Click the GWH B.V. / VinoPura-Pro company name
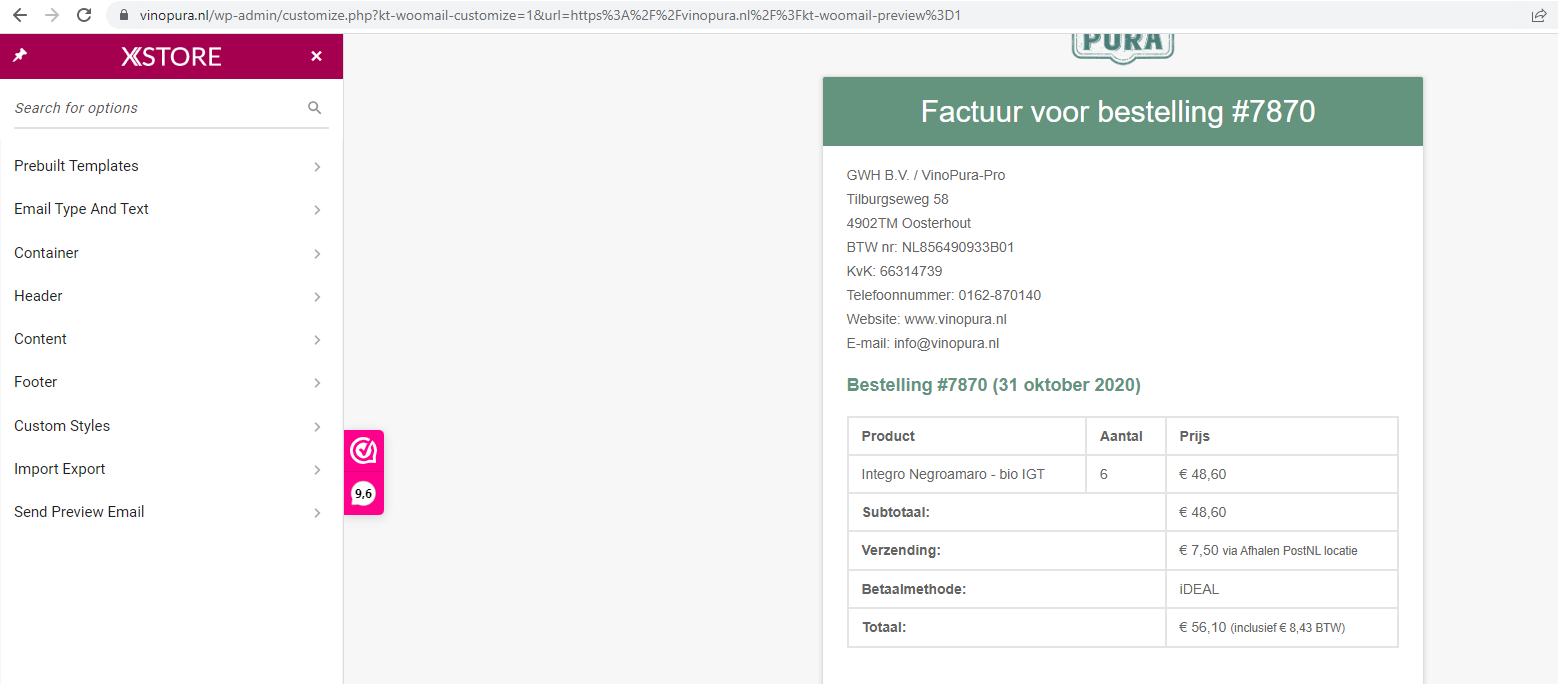This screenshot has width=1558, height=684. click(926, 175)
